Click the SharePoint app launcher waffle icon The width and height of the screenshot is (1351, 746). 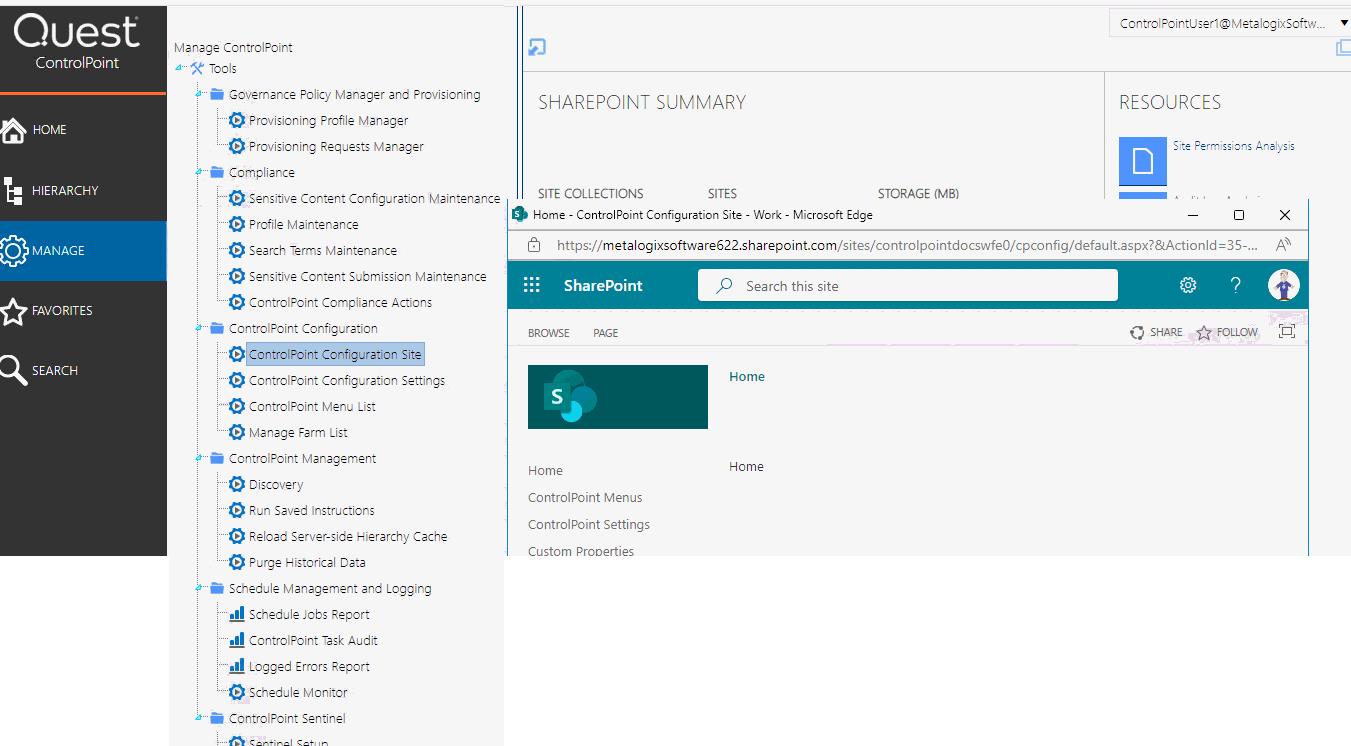531,285
